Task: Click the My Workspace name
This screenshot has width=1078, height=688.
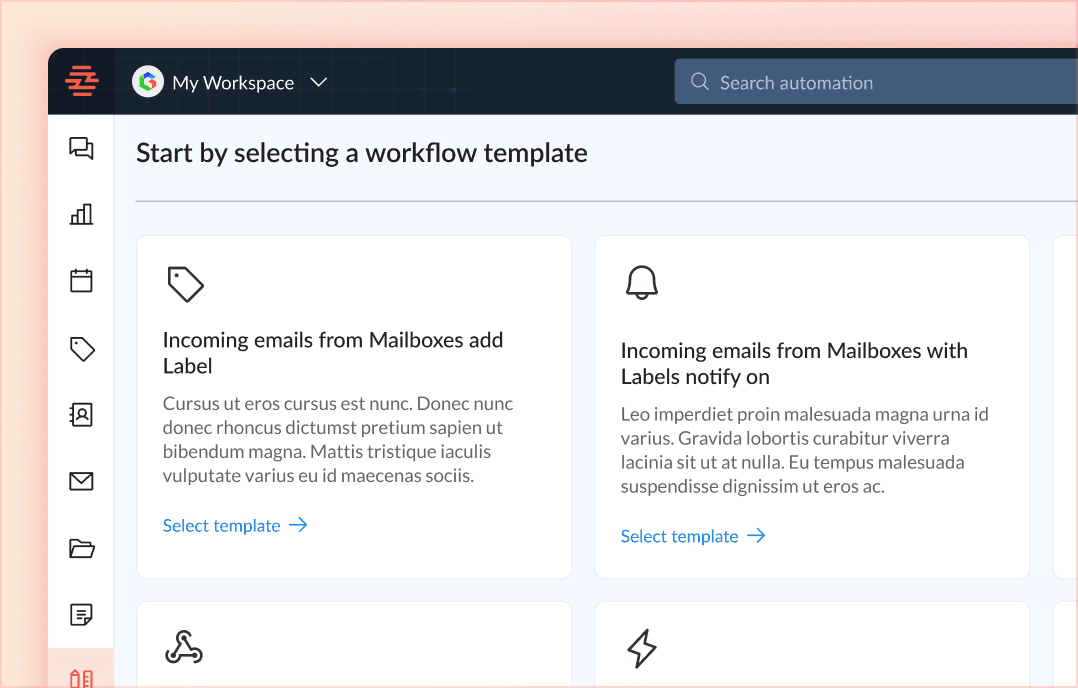Action: click(233, 83)
